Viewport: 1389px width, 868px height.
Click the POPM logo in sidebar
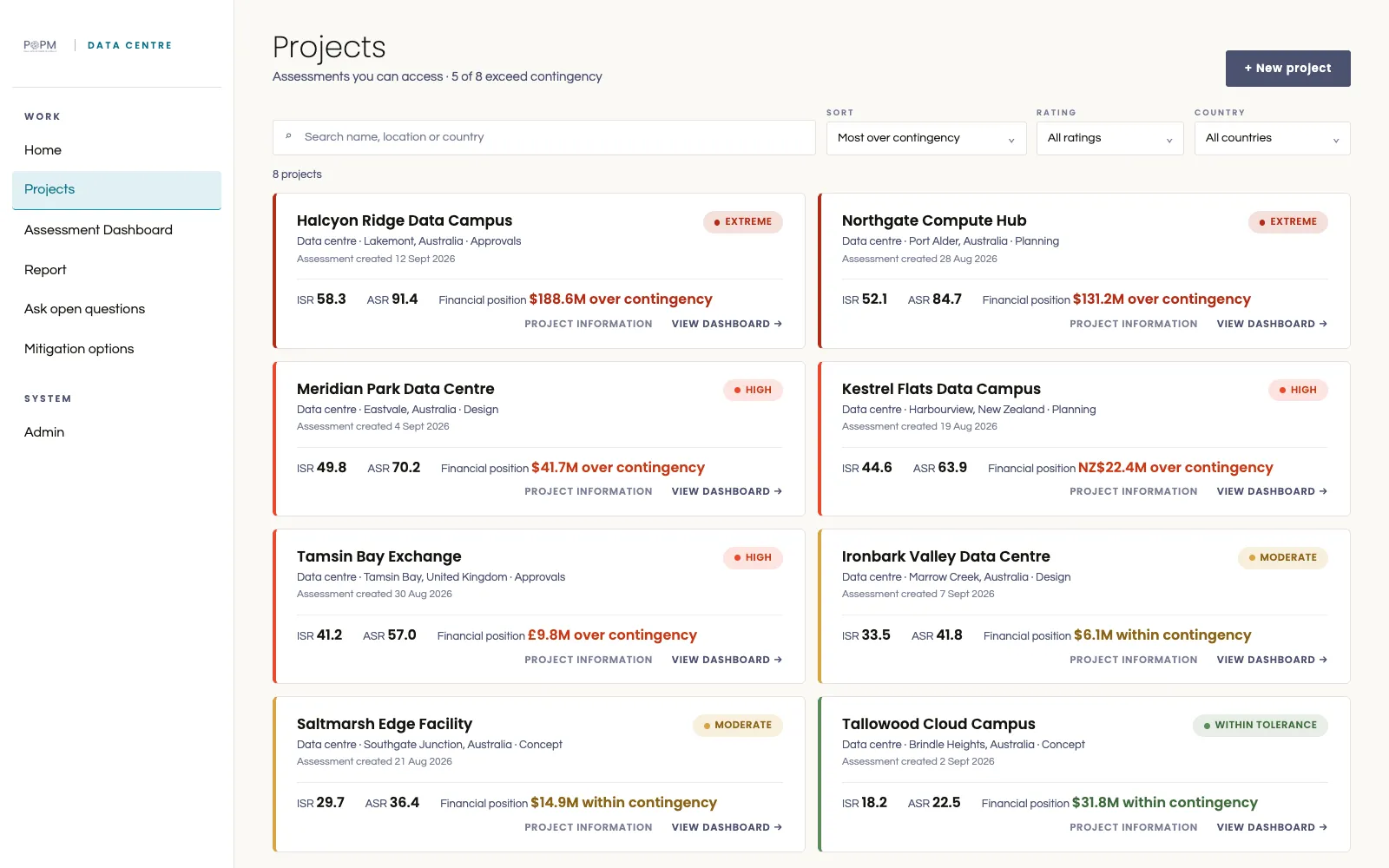click(40, 45)
